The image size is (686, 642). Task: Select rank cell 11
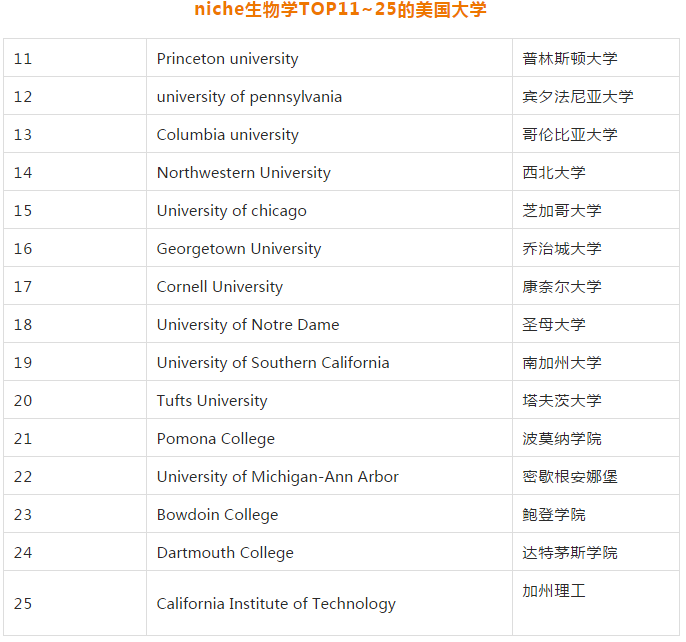pyautogui.click(x=75, y=58)
